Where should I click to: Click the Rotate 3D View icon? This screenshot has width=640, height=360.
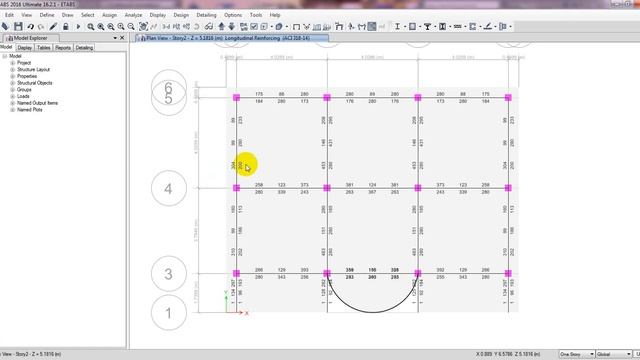coord(197,27)
